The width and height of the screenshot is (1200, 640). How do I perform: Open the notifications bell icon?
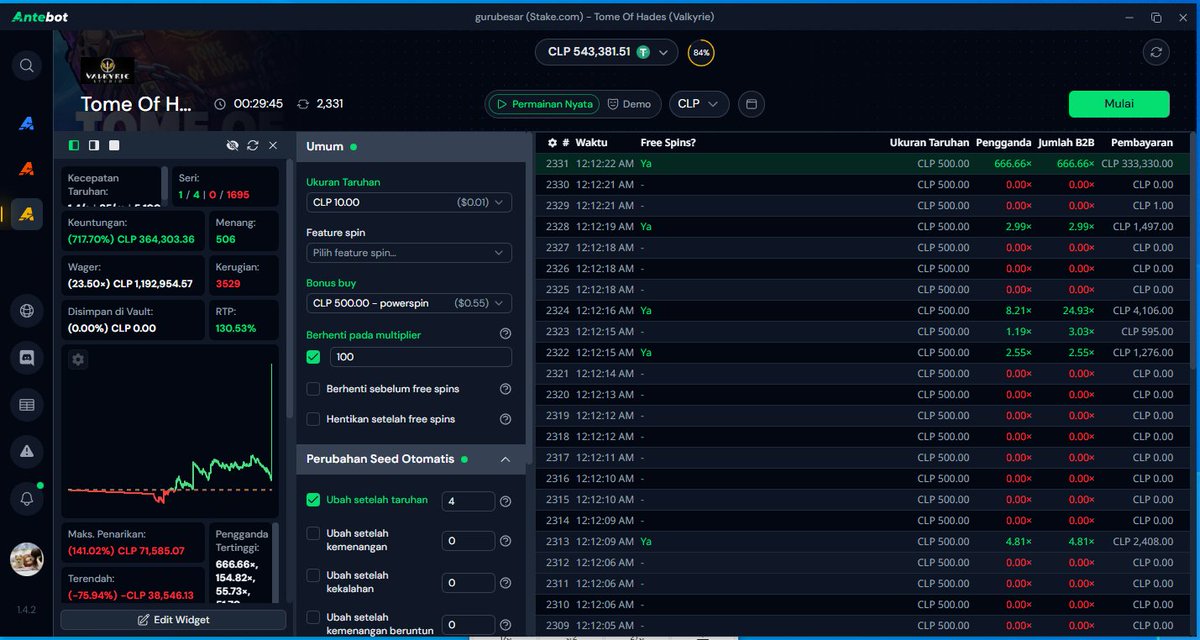27,497
